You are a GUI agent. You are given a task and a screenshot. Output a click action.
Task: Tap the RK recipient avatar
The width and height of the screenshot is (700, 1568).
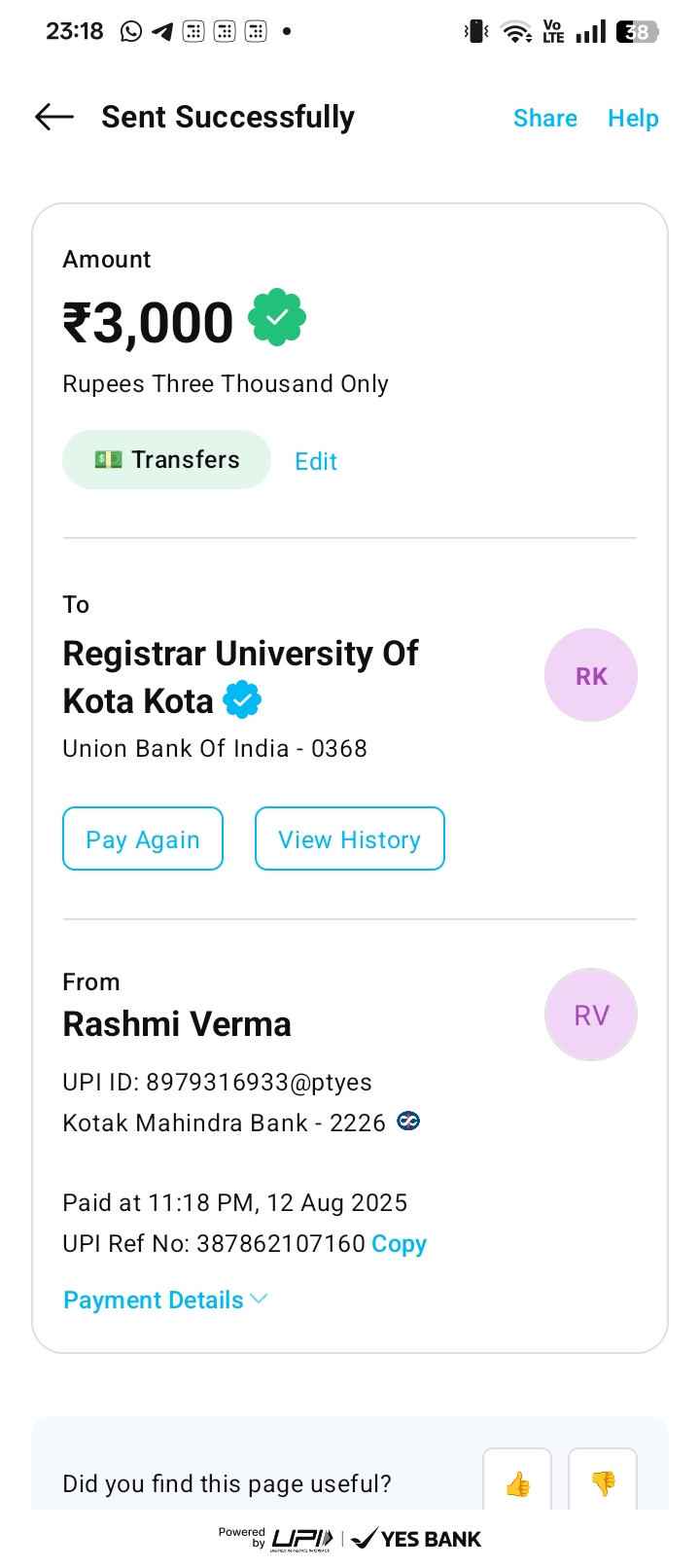pos(590,675)
